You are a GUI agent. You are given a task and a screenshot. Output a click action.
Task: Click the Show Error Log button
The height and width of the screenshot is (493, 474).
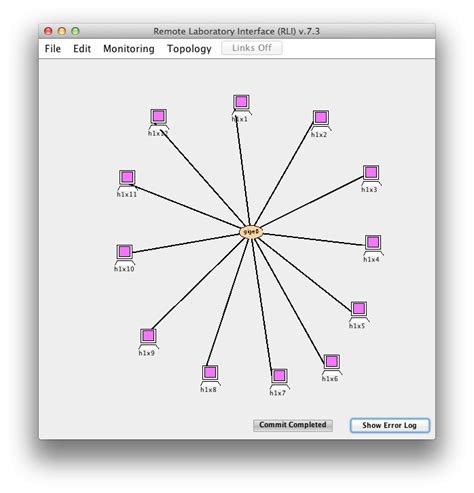(390, 425)
